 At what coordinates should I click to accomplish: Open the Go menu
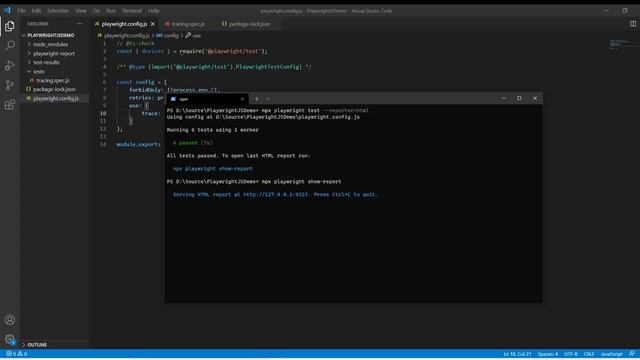point(96,11)
